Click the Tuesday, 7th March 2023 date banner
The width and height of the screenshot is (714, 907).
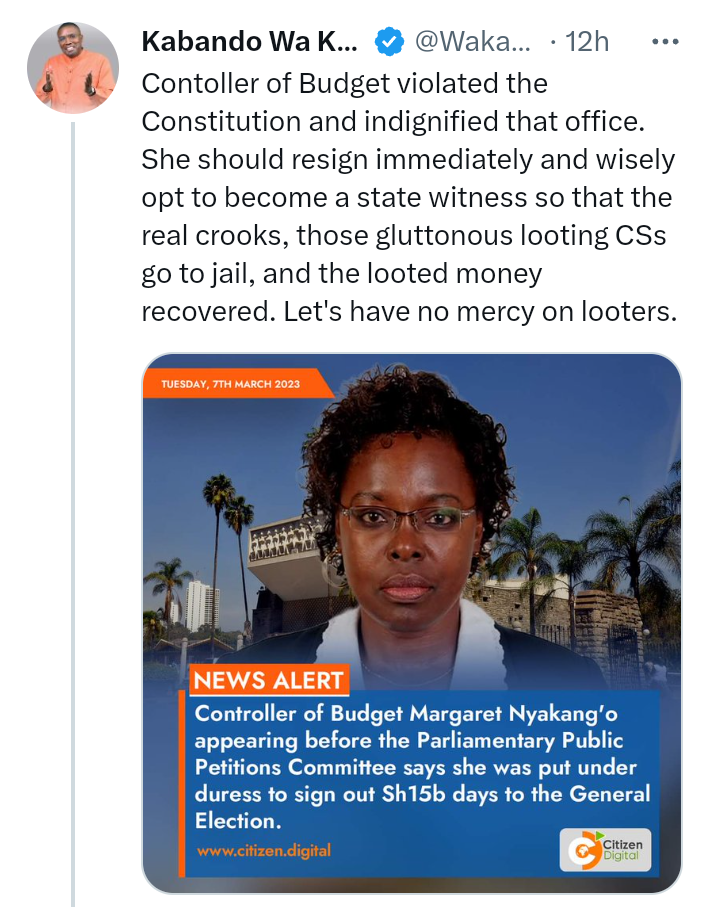pyautogui.click(x=237, y=384)
